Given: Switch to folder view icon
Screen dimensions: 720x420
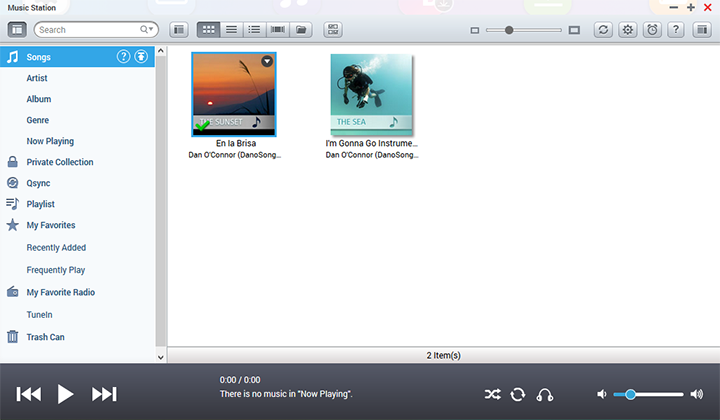Looking at the screenshot, I should (301, 30).
